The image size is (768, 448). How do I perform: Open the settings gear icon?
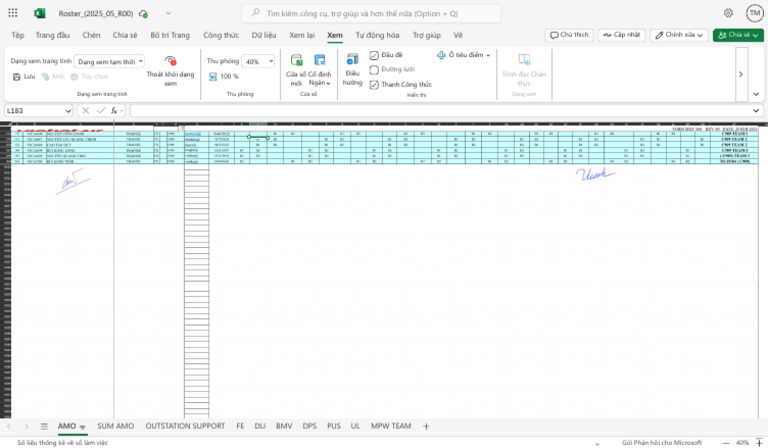pyautogui.click(x=728, y=13)
